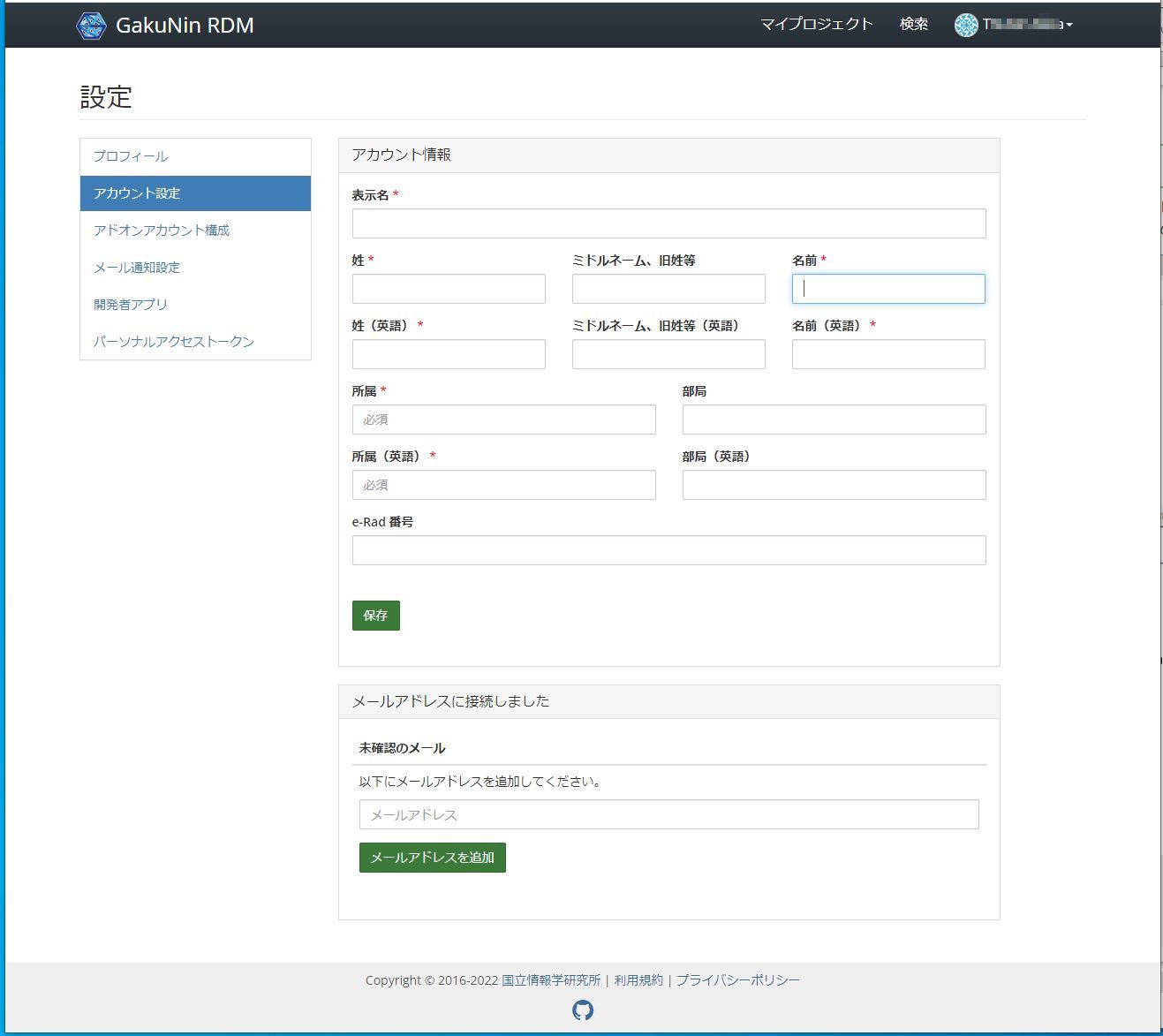
Task: Focus the メールアドレス input box
Action: click(668, 814)
